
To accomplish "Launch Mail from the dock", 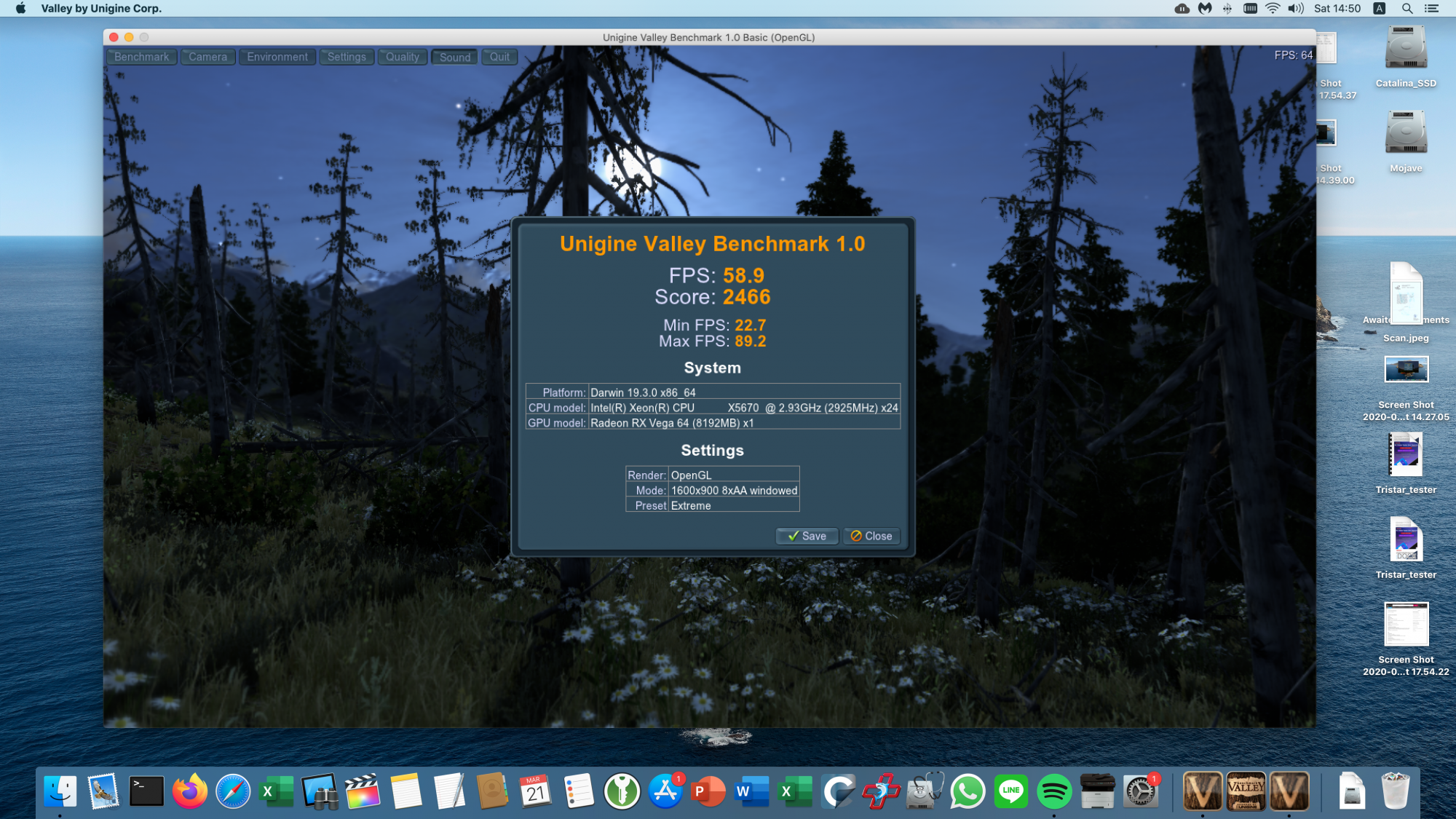I will point(103,791).
